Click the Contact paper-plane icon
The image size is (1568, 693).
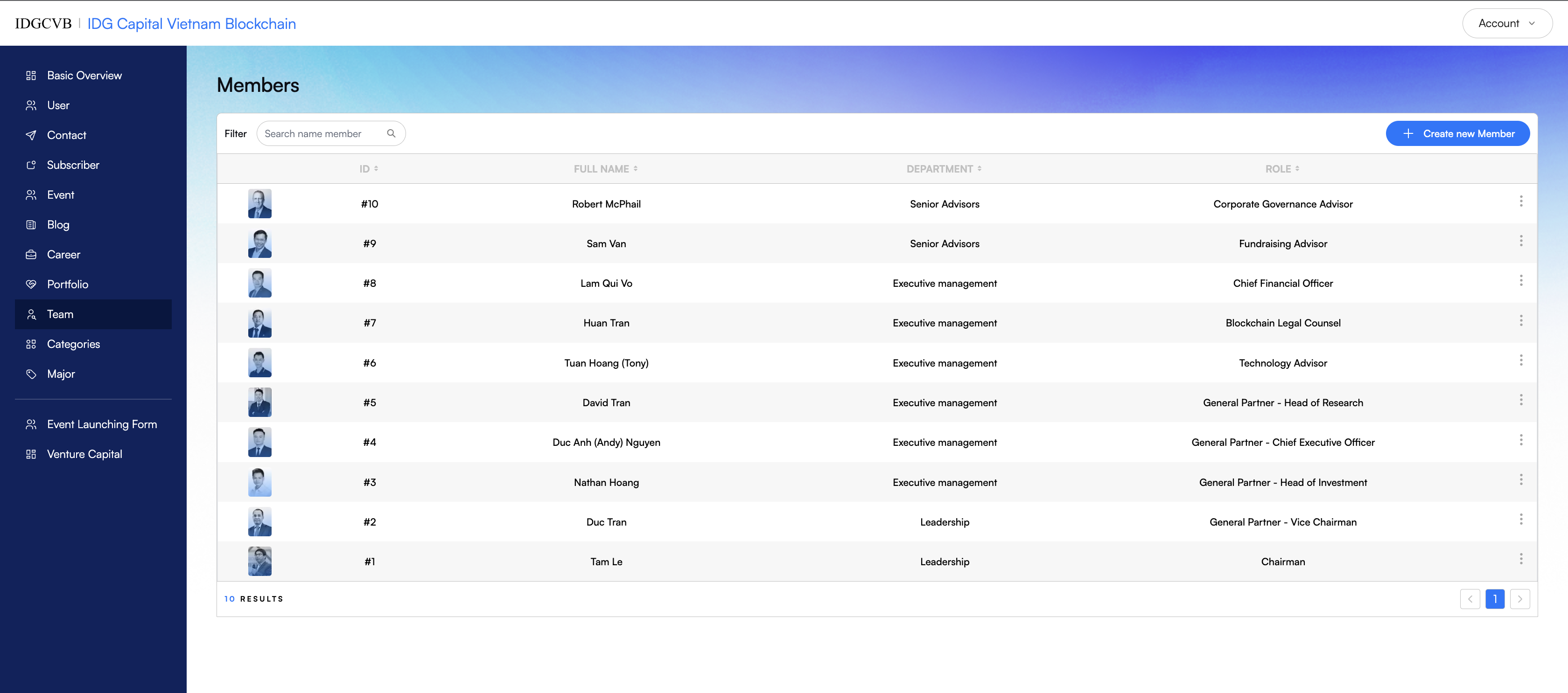click(31, 134)
